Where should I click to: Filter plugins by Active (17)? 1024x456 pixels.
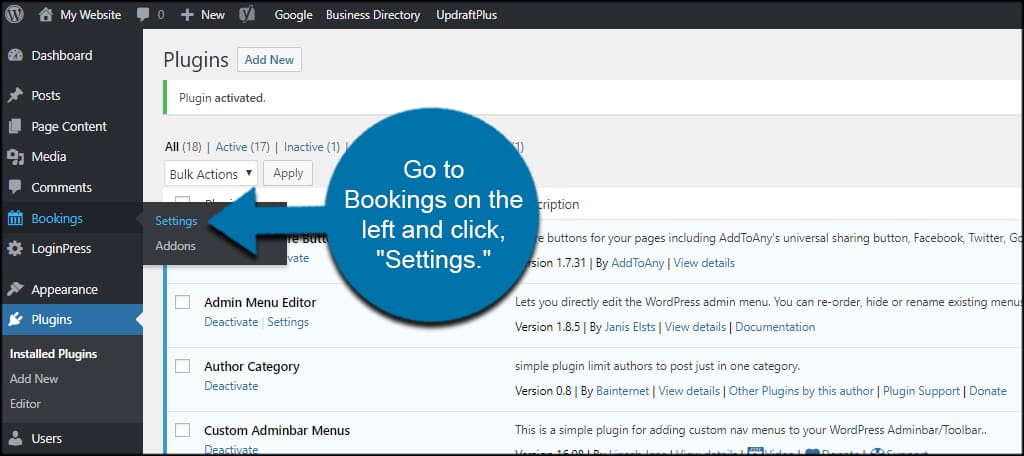click(242, 147)
